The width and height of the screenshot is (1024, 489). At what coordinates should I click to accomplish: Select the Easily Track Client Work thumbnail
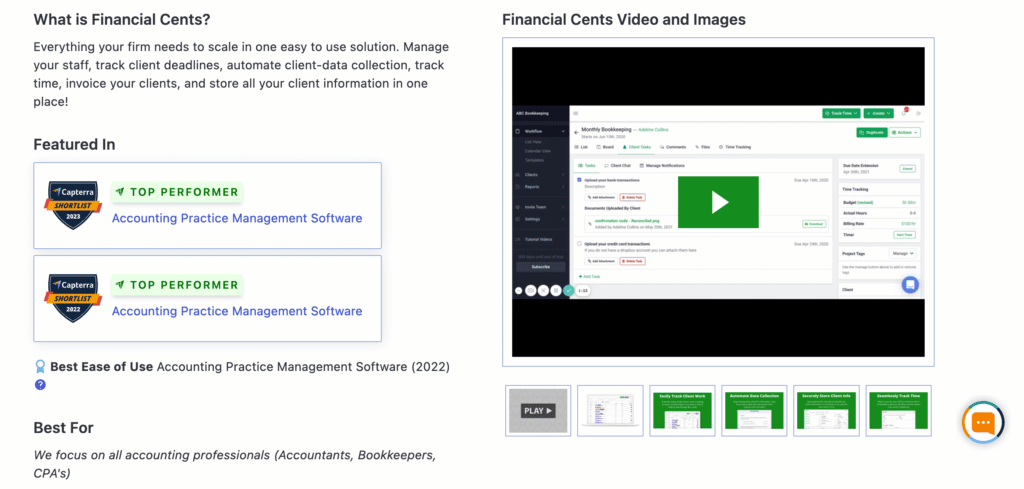click(x=682, y=411)
